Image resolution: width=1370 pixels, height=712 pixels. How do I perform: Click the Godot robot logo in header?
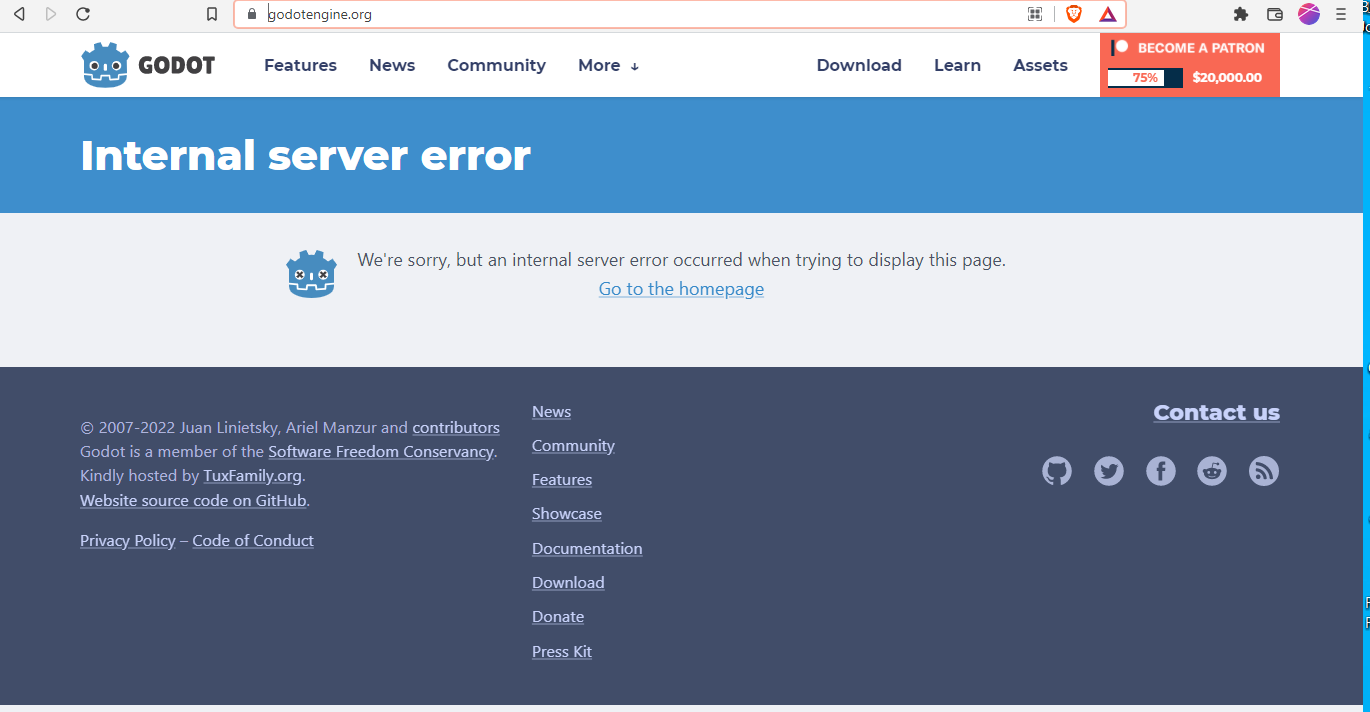(x=107, y=64)
